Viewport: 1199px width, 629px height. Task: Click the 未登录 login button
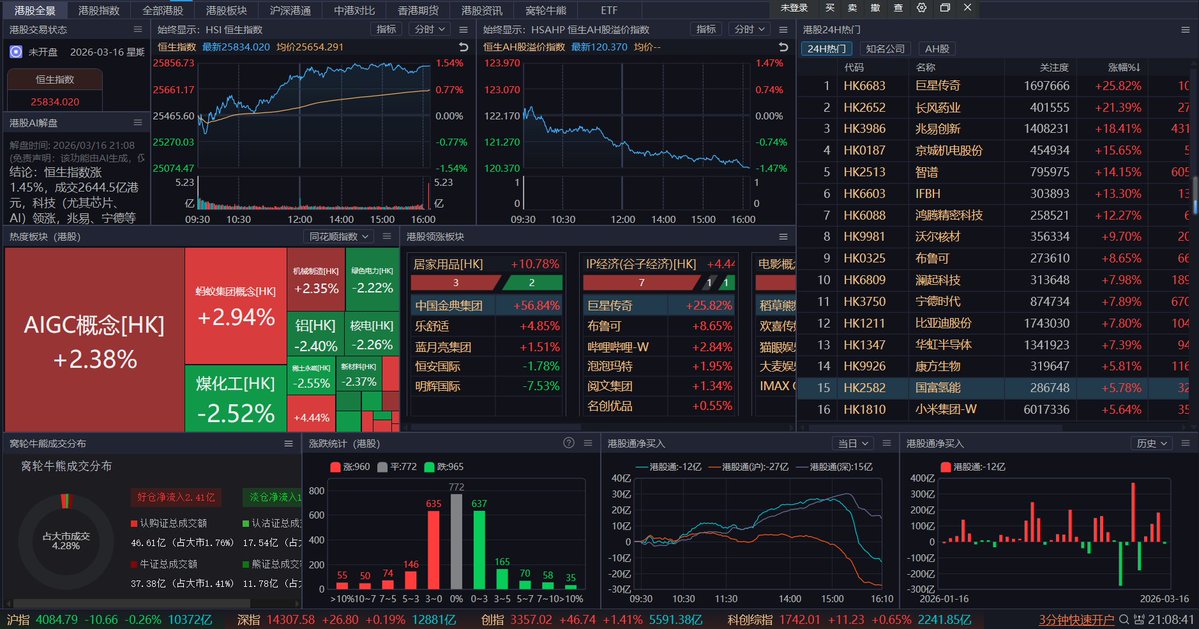794,8
